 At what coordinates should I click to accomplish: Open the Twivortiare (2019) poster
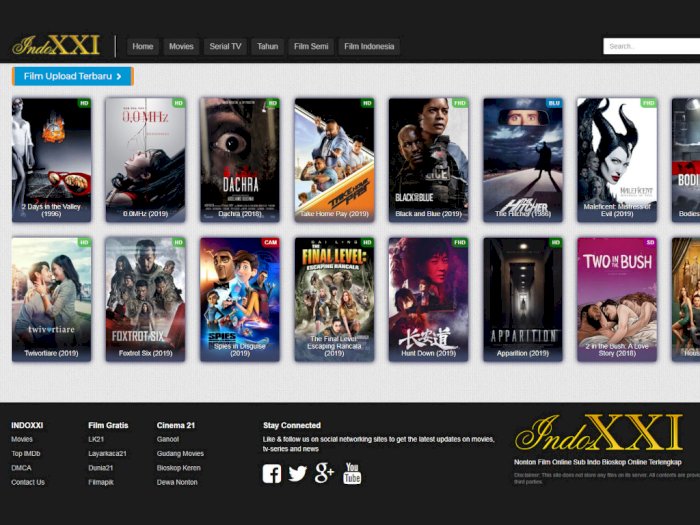pos(51,299)
